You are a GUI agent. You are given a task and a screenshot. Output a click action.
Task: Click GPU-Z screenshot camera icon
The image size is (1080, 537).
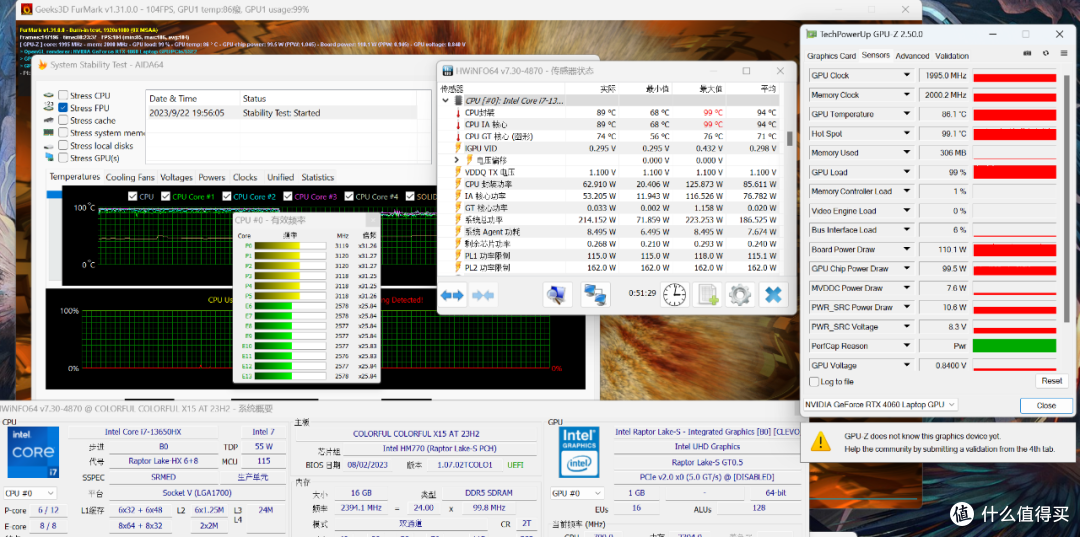coord(1027,53)
